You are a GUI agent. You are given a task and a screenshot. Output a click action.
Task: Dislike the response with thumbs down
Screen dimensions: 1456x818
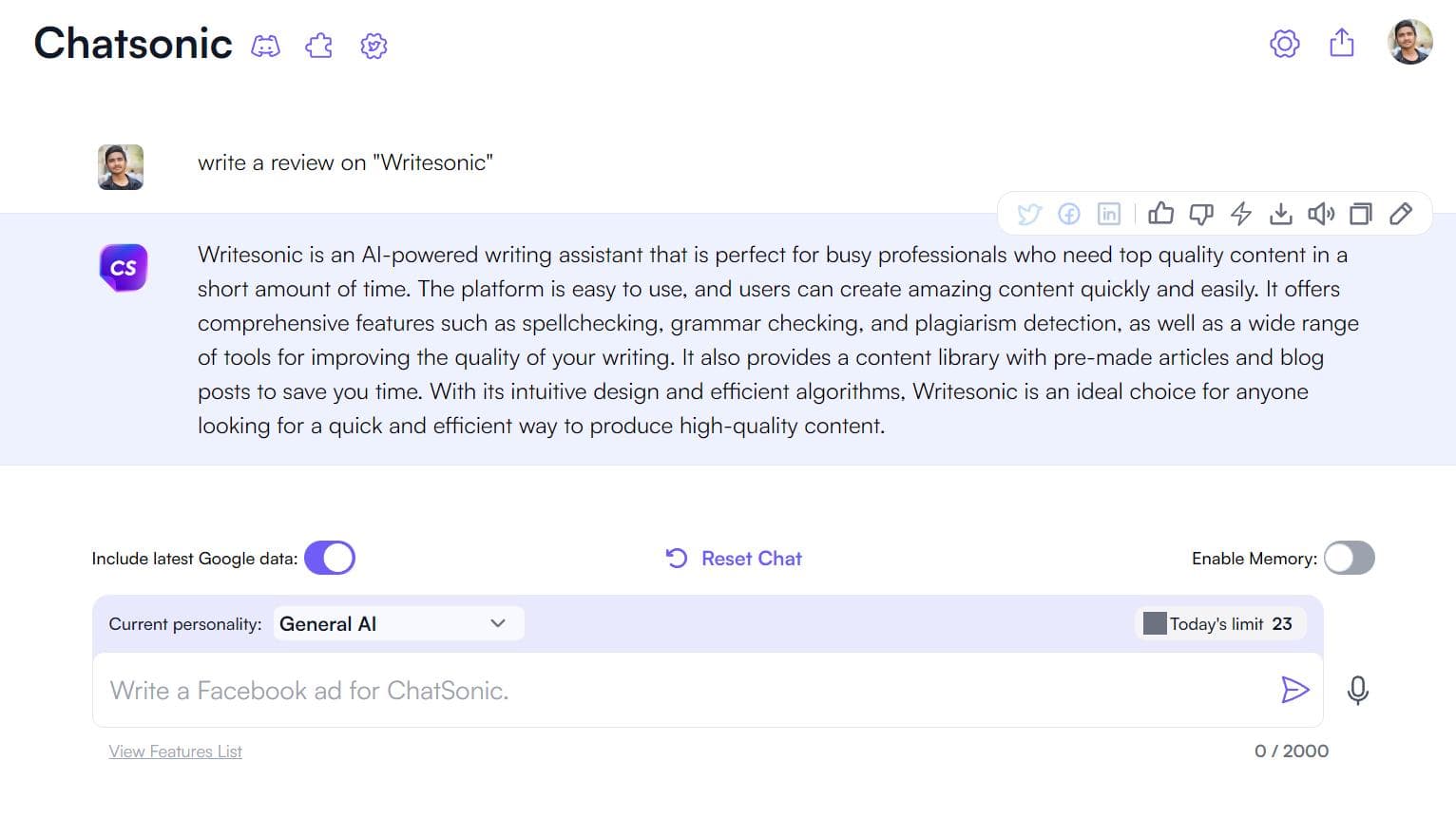1201,214
